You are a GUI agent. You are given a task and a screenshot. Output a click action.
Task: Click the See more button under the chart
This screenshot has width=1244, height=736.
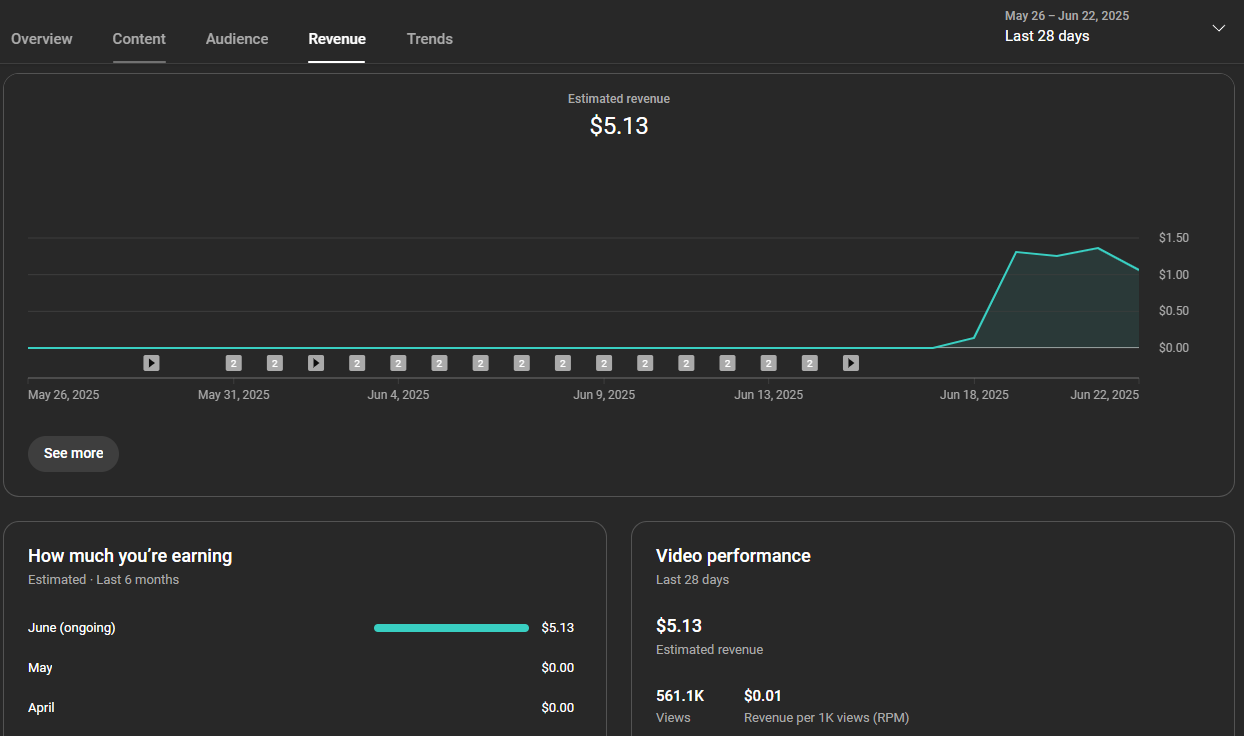(73, 453)
